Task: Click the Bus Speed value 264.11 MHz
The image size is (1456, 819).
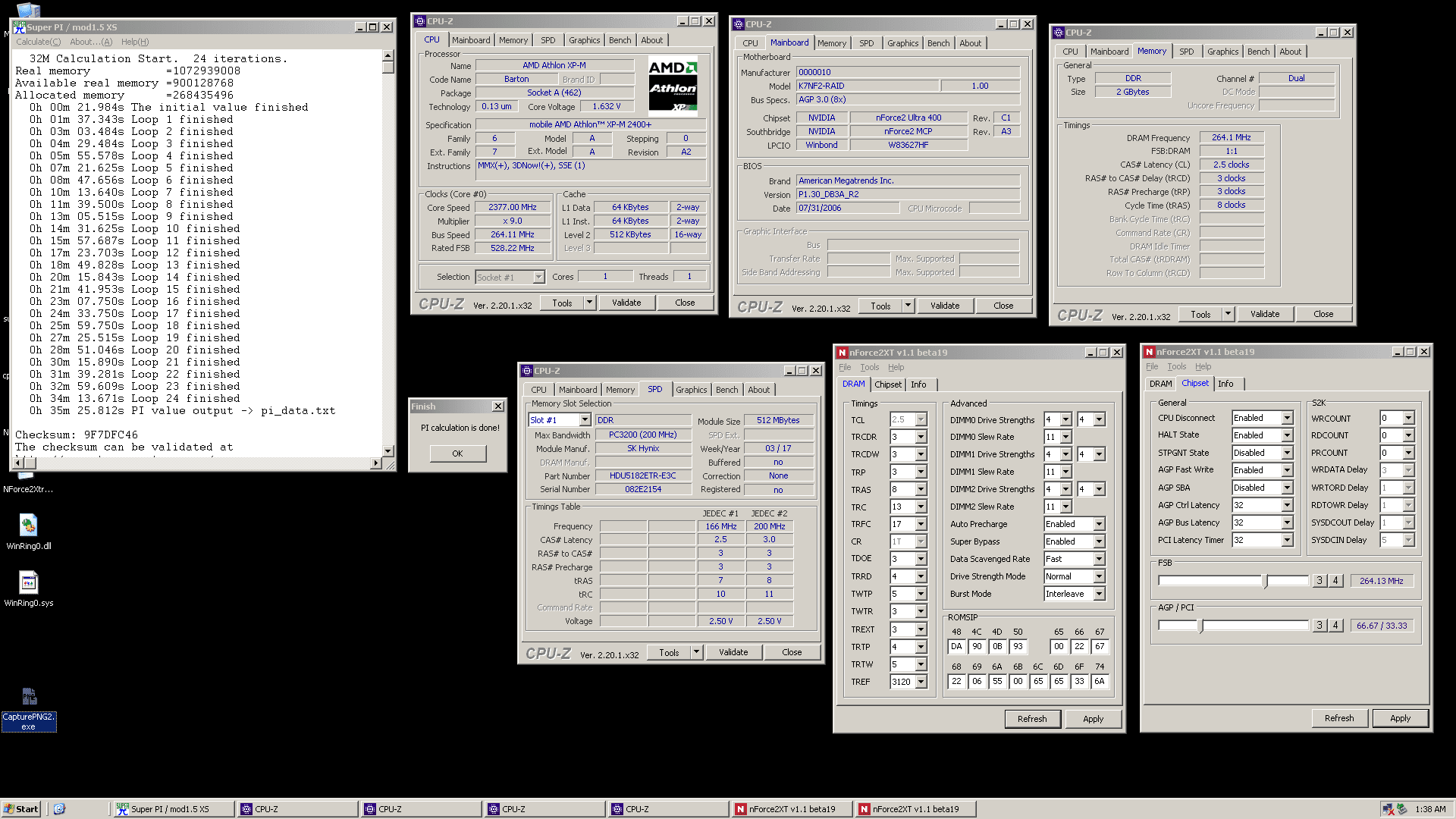Action: tap(513, 235)
